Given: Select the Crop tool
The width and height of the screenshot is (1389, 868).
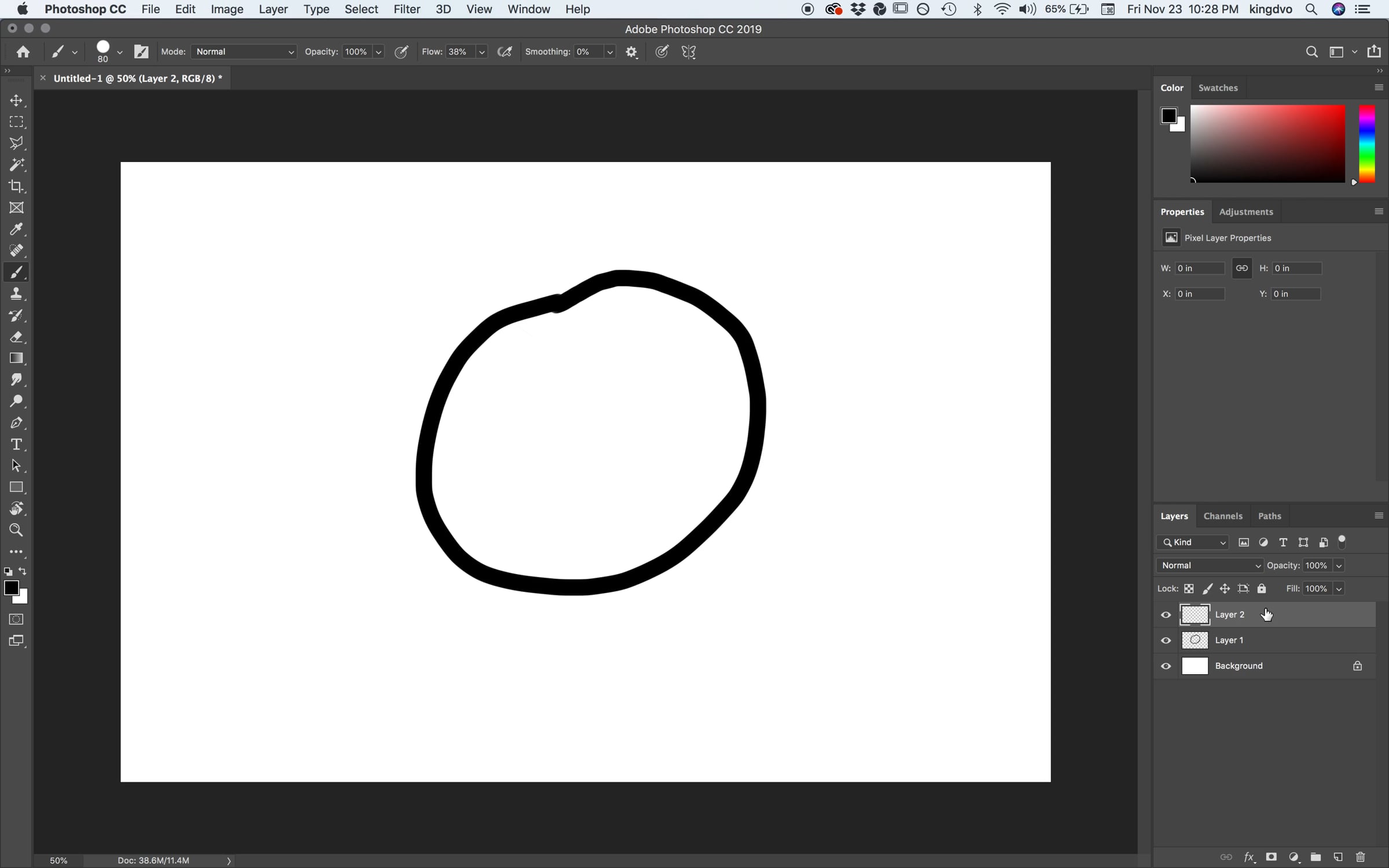Looking at the screenshot, I should [x=16, y=186].
